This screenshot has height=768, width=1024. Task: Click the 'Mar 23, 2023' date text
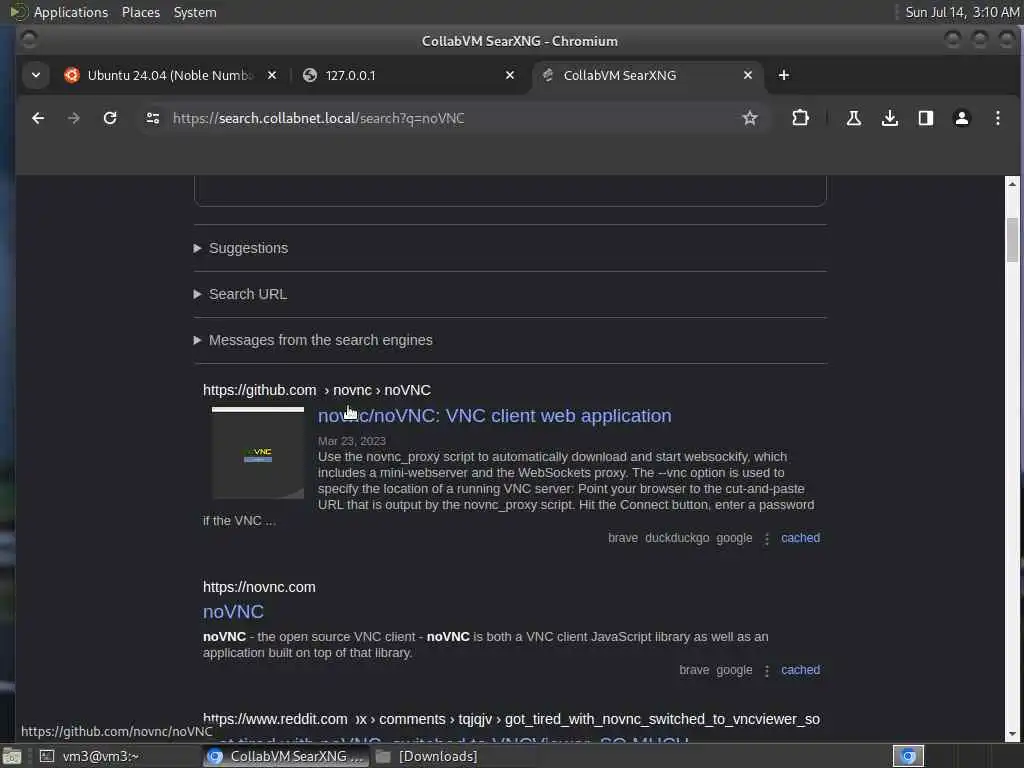click(351, 441)
